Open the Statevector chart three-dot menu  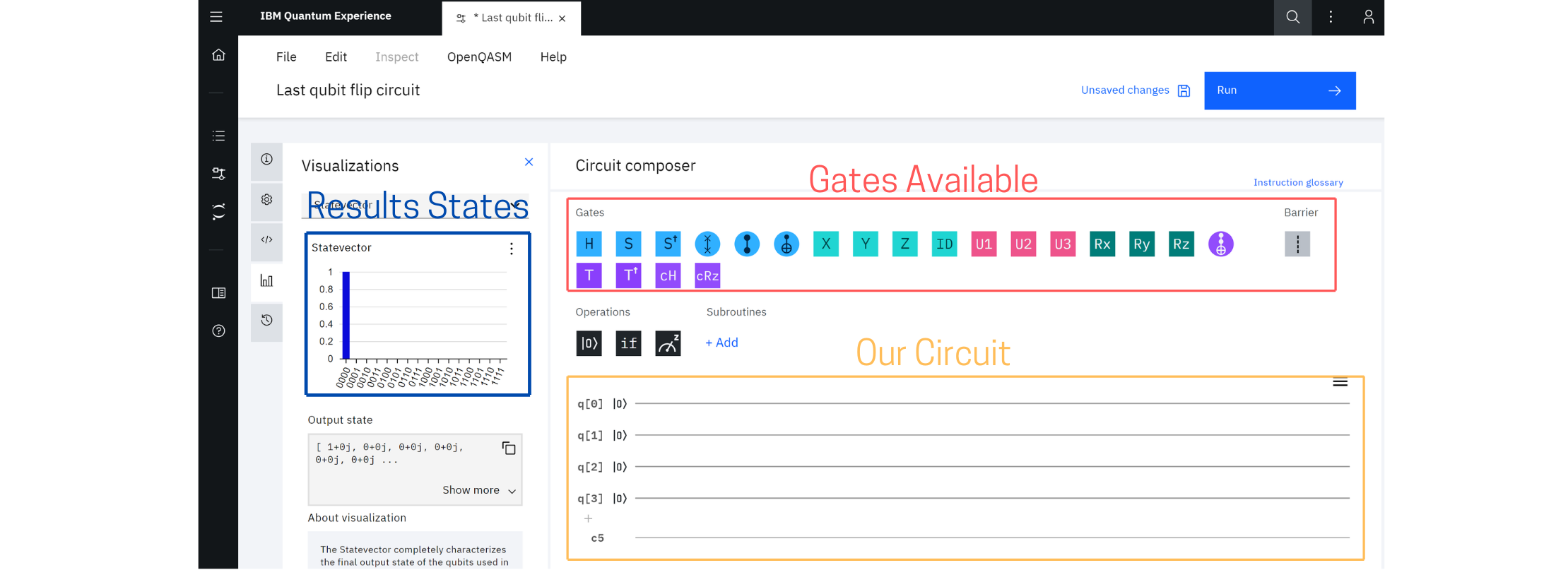(512, 249)
